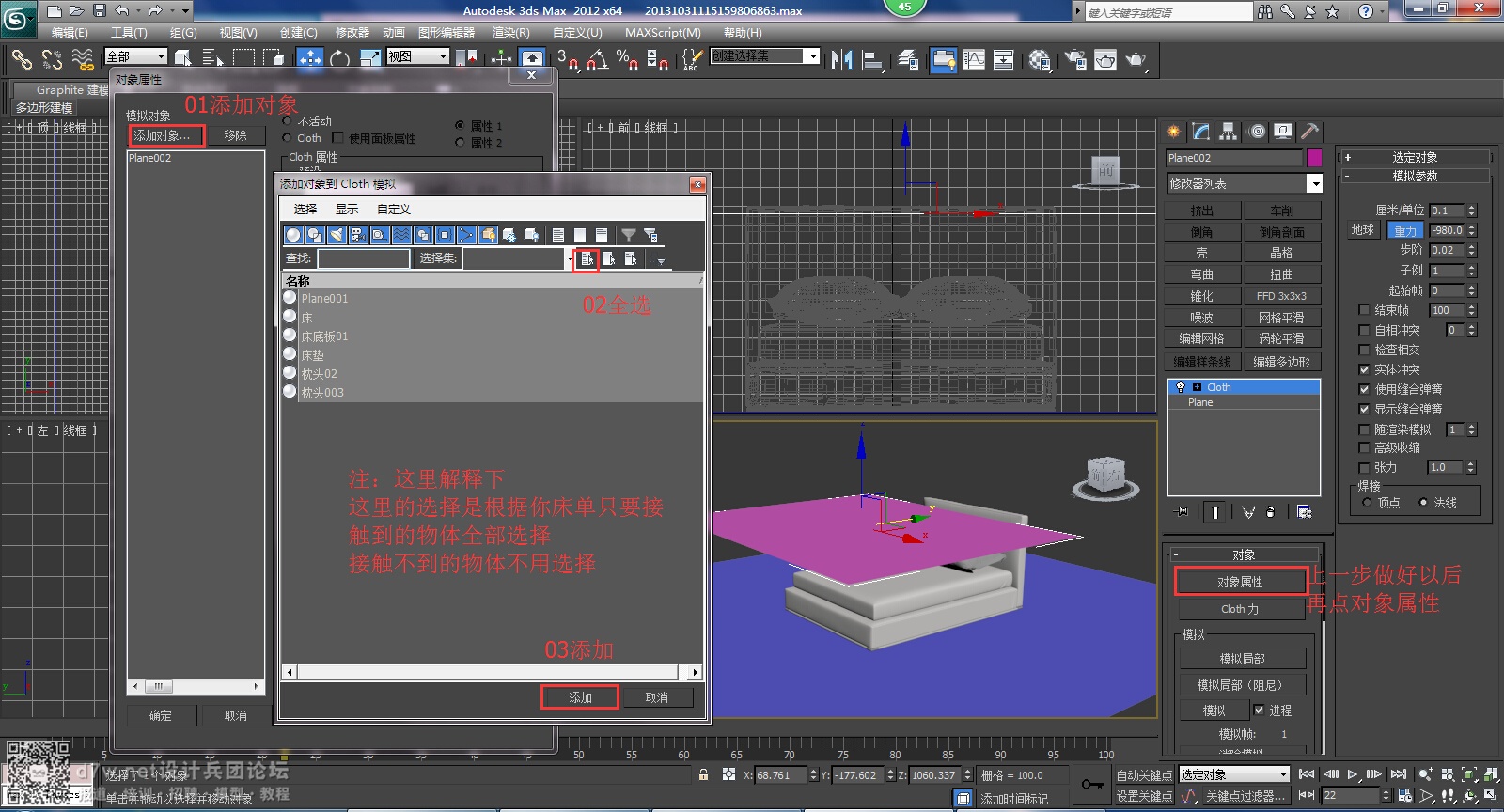
Task: Toggle 实体冲突 checkbox
Action: [x=1364, y=369]
